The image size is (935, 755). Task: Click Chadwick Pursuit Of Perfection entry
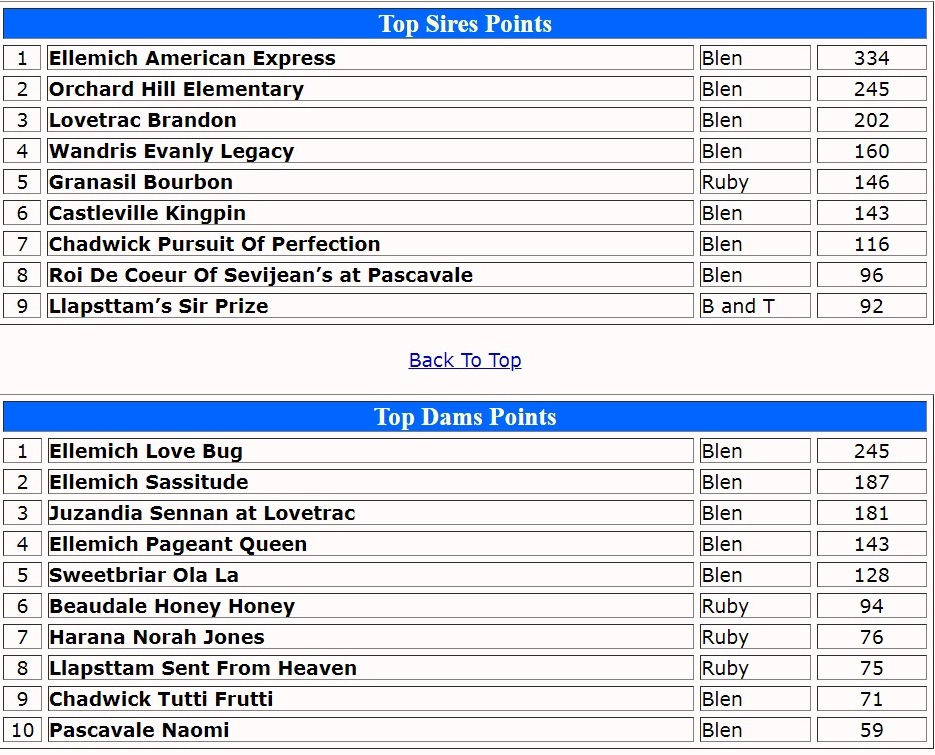[x=214, y=244]
